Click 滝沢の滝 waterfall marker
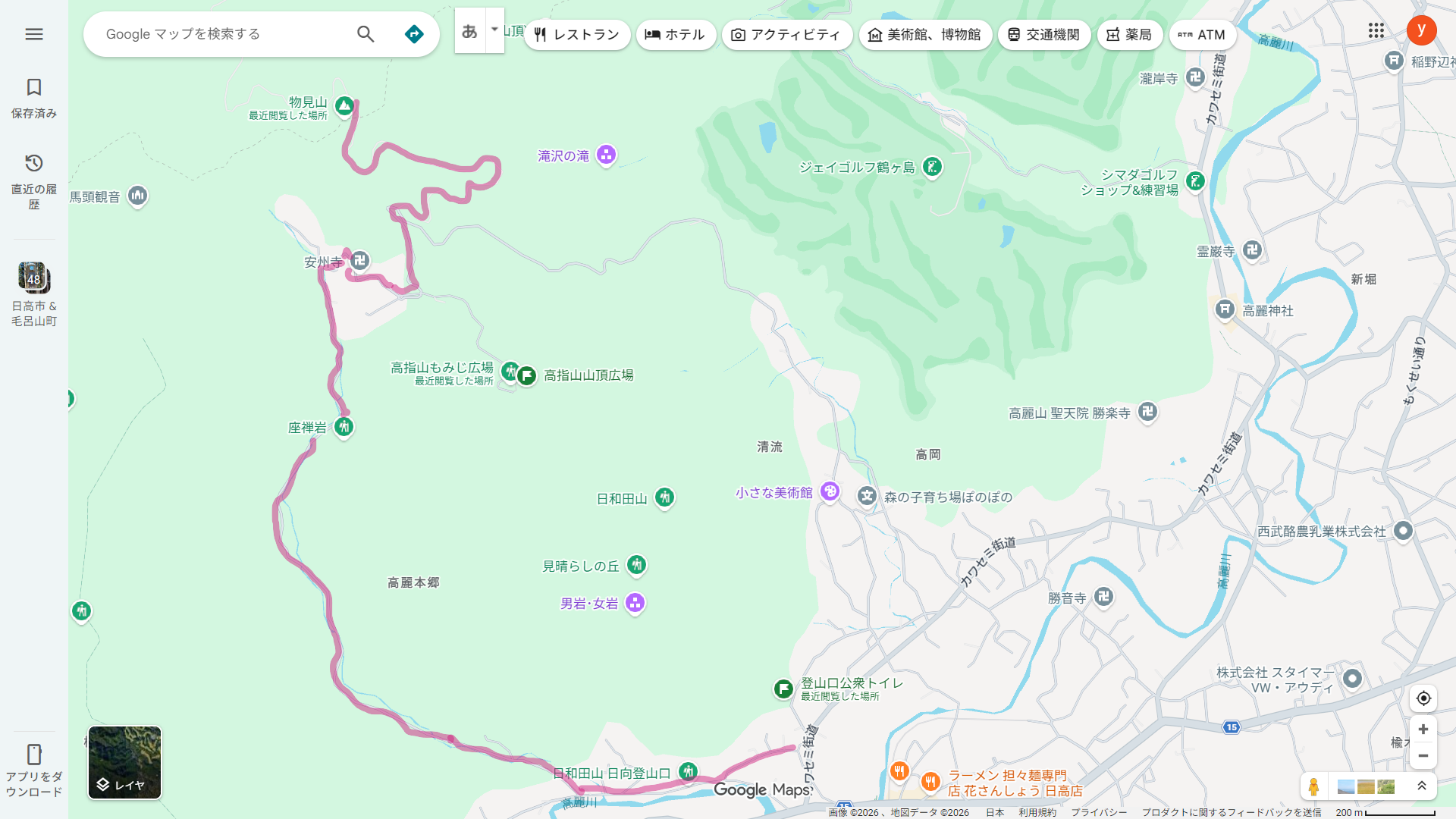This screenshot has width=1456, height=819. [606, 155]
